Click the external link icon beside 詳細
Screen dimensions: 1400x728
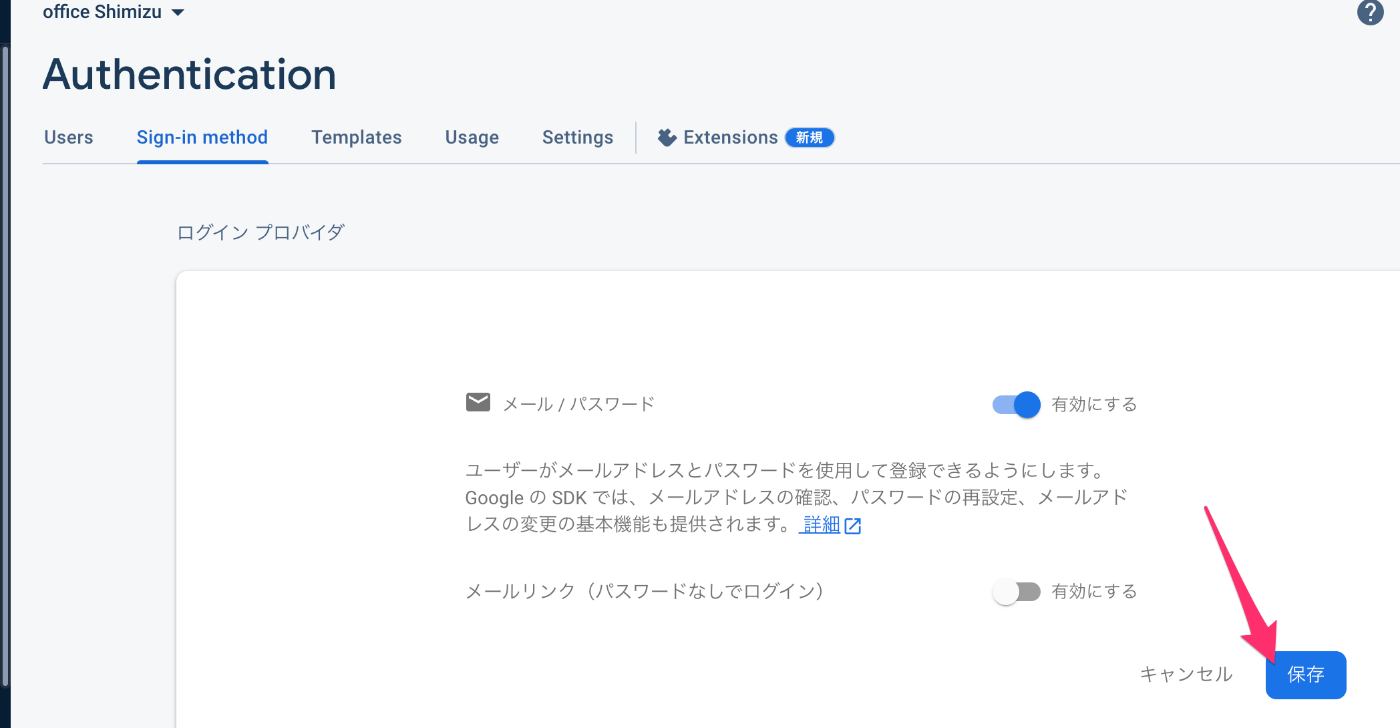(x=853, y=526)
